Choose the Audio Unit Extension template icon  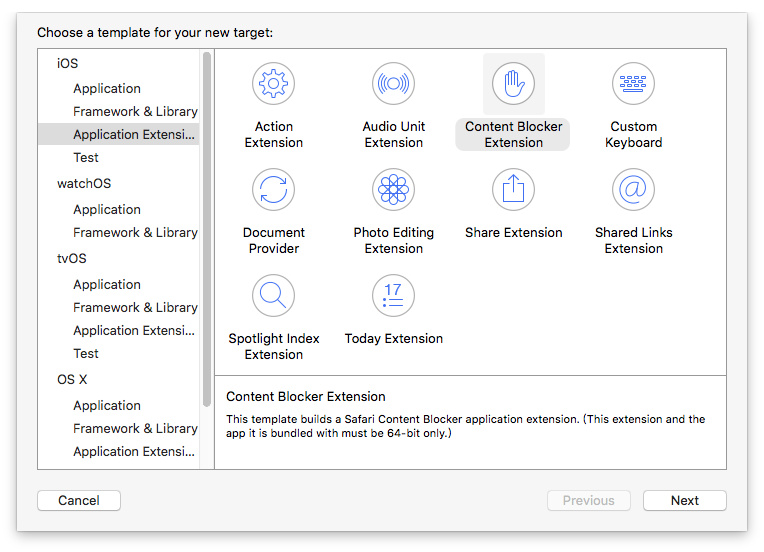393,84
